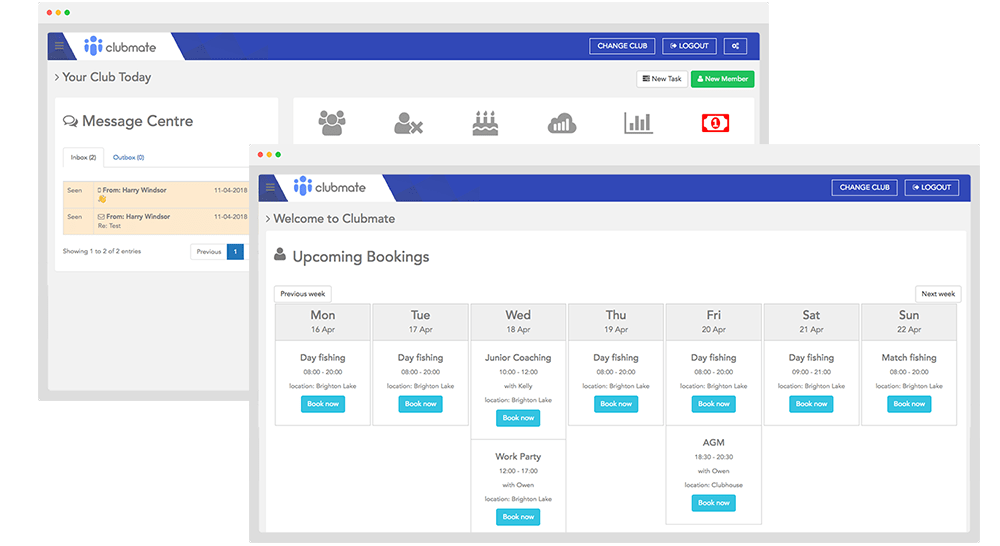This screenshot has width=1000, height=546.
Task: Go to Previous week bookings
Action: [x=302, y=294]
